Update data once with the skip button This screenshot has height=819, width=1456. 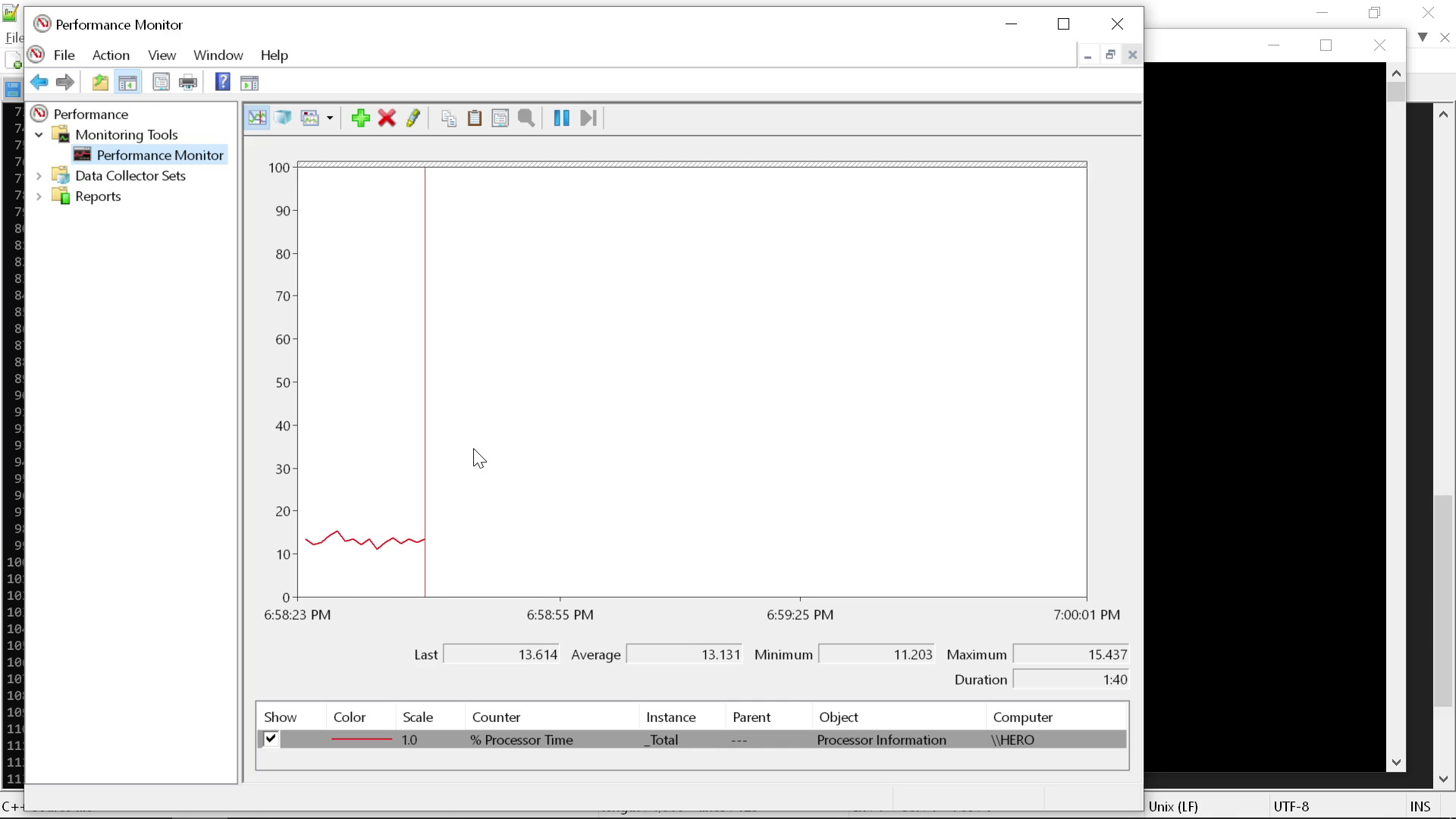coord(588,118)
